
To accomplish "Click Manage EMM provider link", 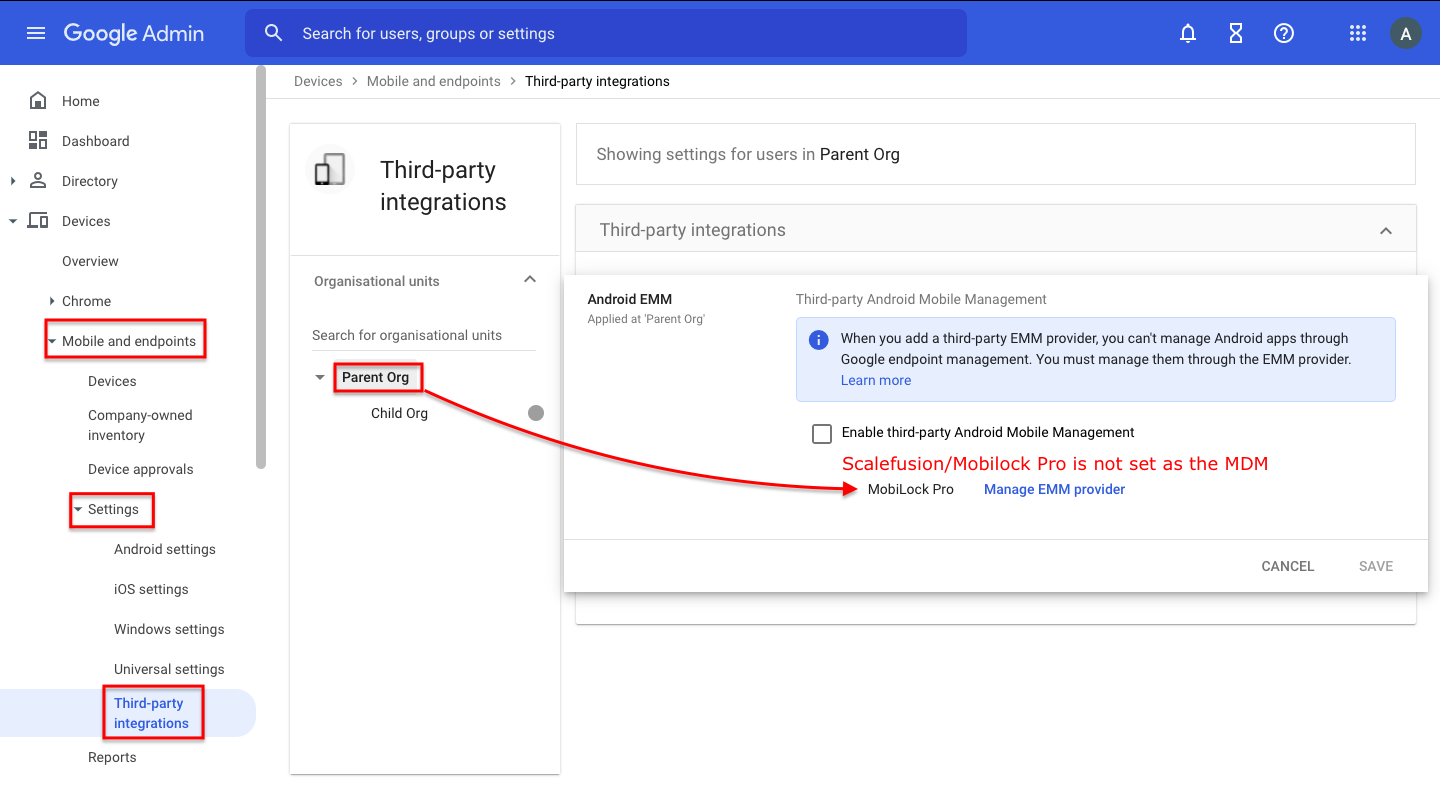I will [1054, 489].
